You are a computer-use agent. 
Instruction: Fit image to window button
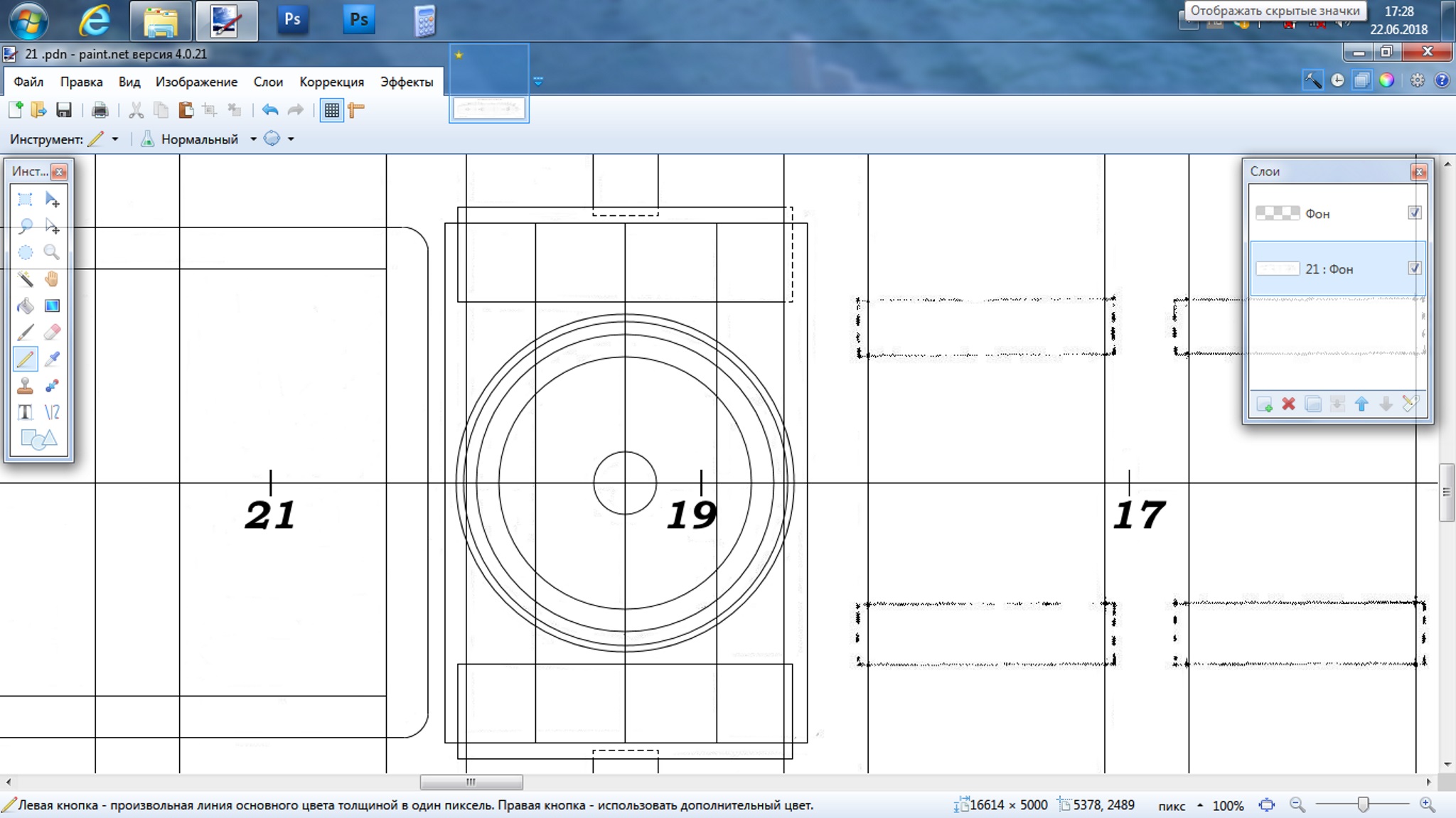[x=1266, y=805]
